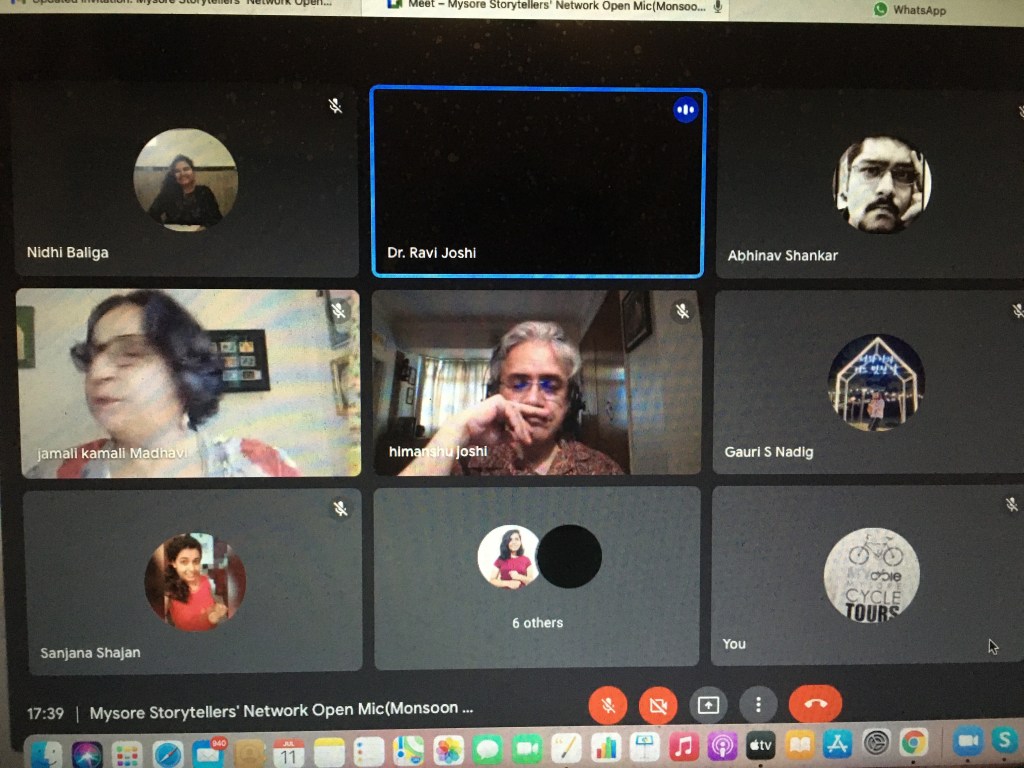Click the muted mic icon on himanshu joshi's tile
Viewport: 1024px width, 768px height.
tap(682, 312)
